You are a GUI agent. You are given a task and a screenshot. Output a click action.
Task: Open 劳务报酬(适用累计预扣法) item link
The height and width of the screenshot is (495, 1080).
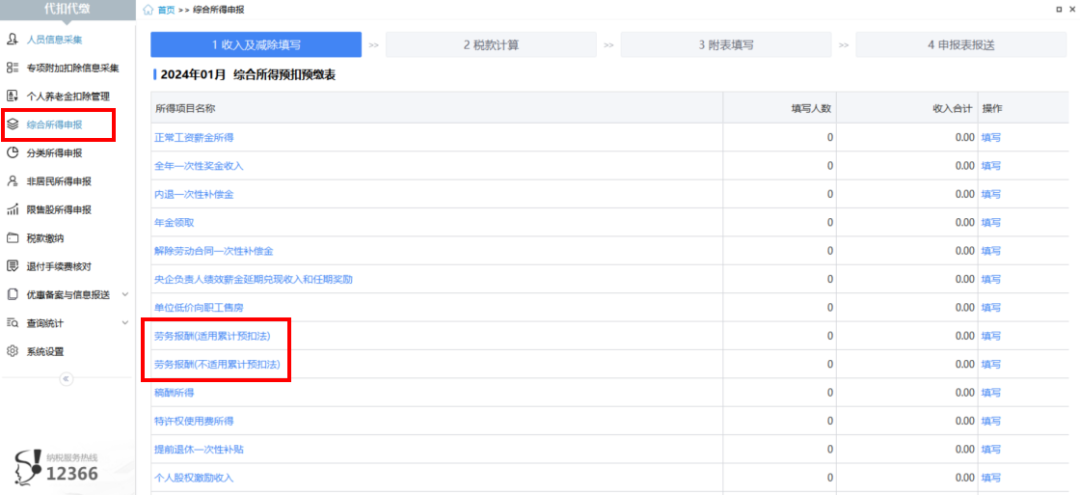[x=212, y=336]
